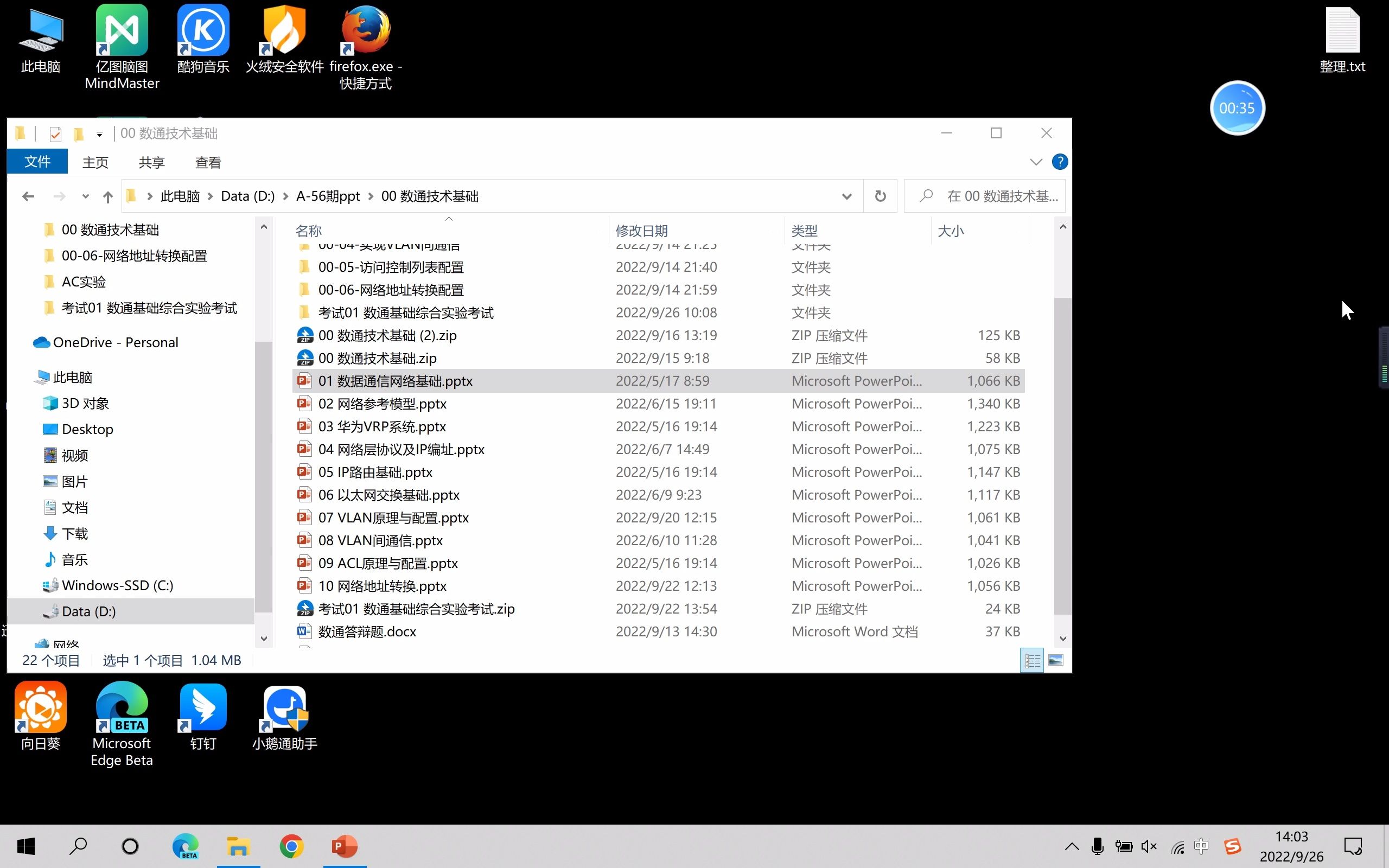Open Firefox browser shortcut
The width and height of the screenshot is (1389, 868).
tap(365, 45)
